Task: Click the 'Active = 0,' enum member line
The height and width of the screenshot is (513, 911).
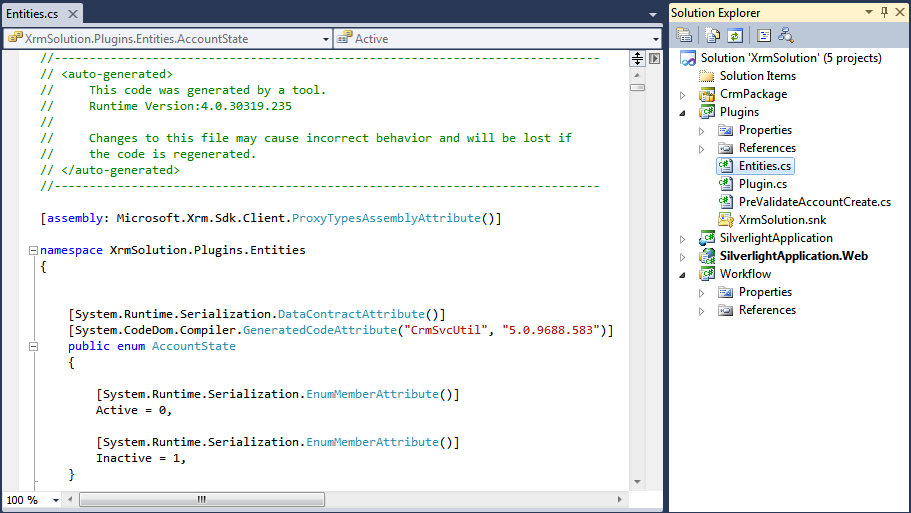Action: [134, 411]
